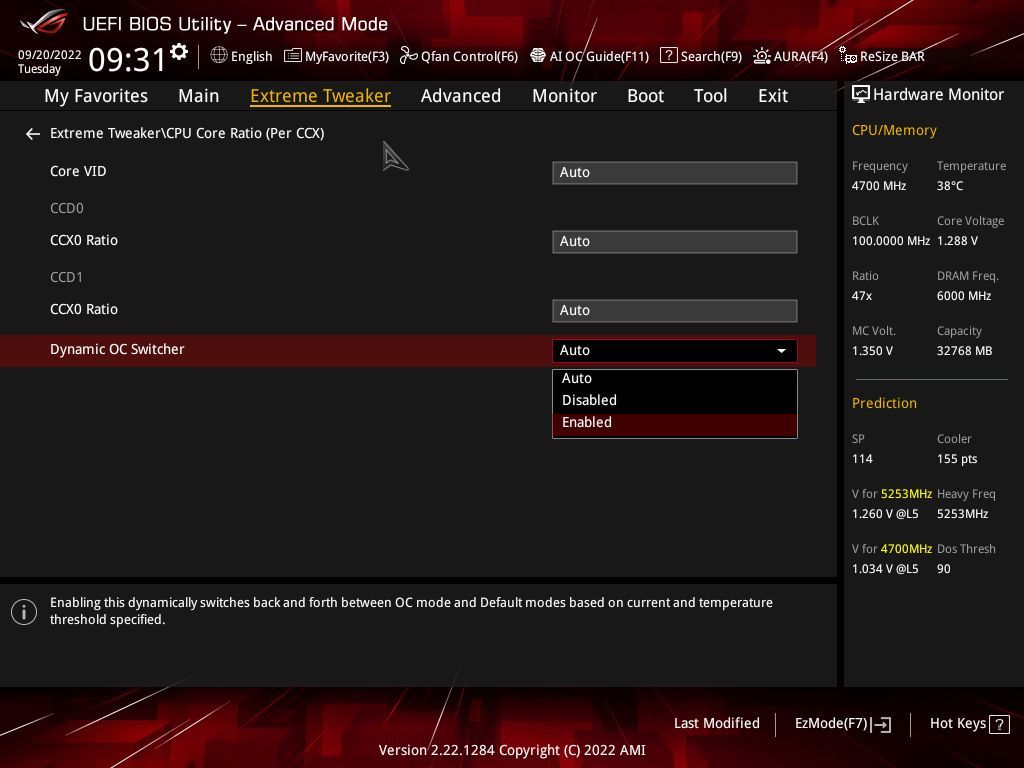Image resolution: width=1024 pixels, height=768 pixels.
Task: Click the globe language icon
Action: tap(219, 56)
